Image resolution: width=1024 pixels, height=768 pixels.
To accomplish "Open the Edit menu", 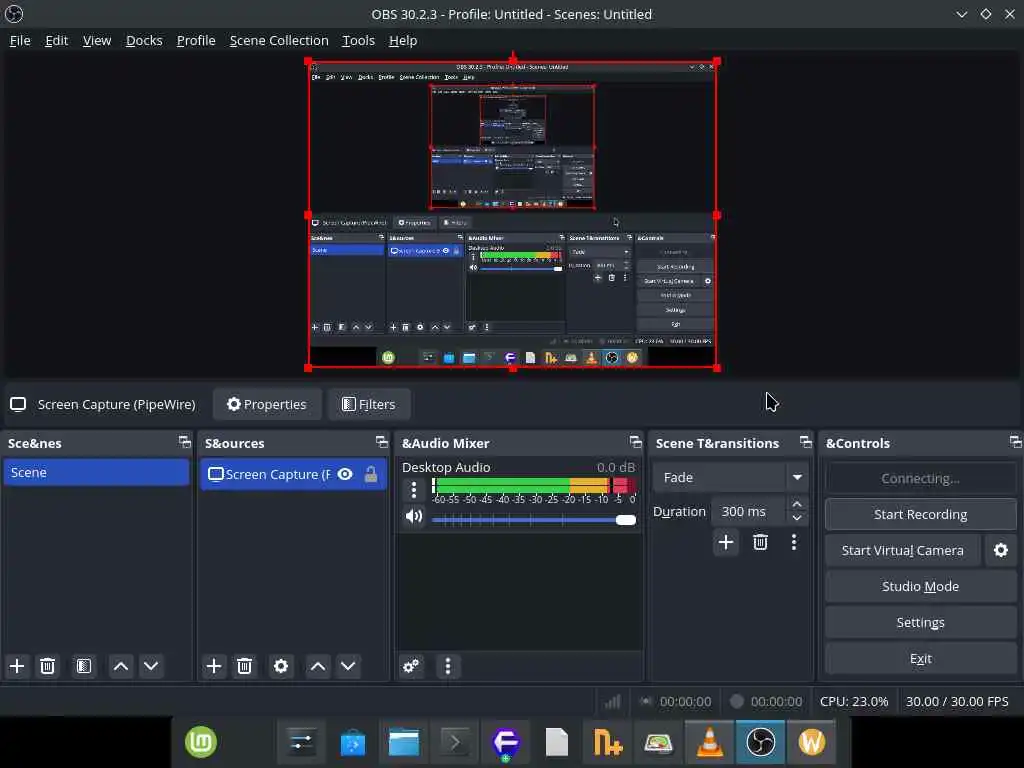I will pos(56,40).
